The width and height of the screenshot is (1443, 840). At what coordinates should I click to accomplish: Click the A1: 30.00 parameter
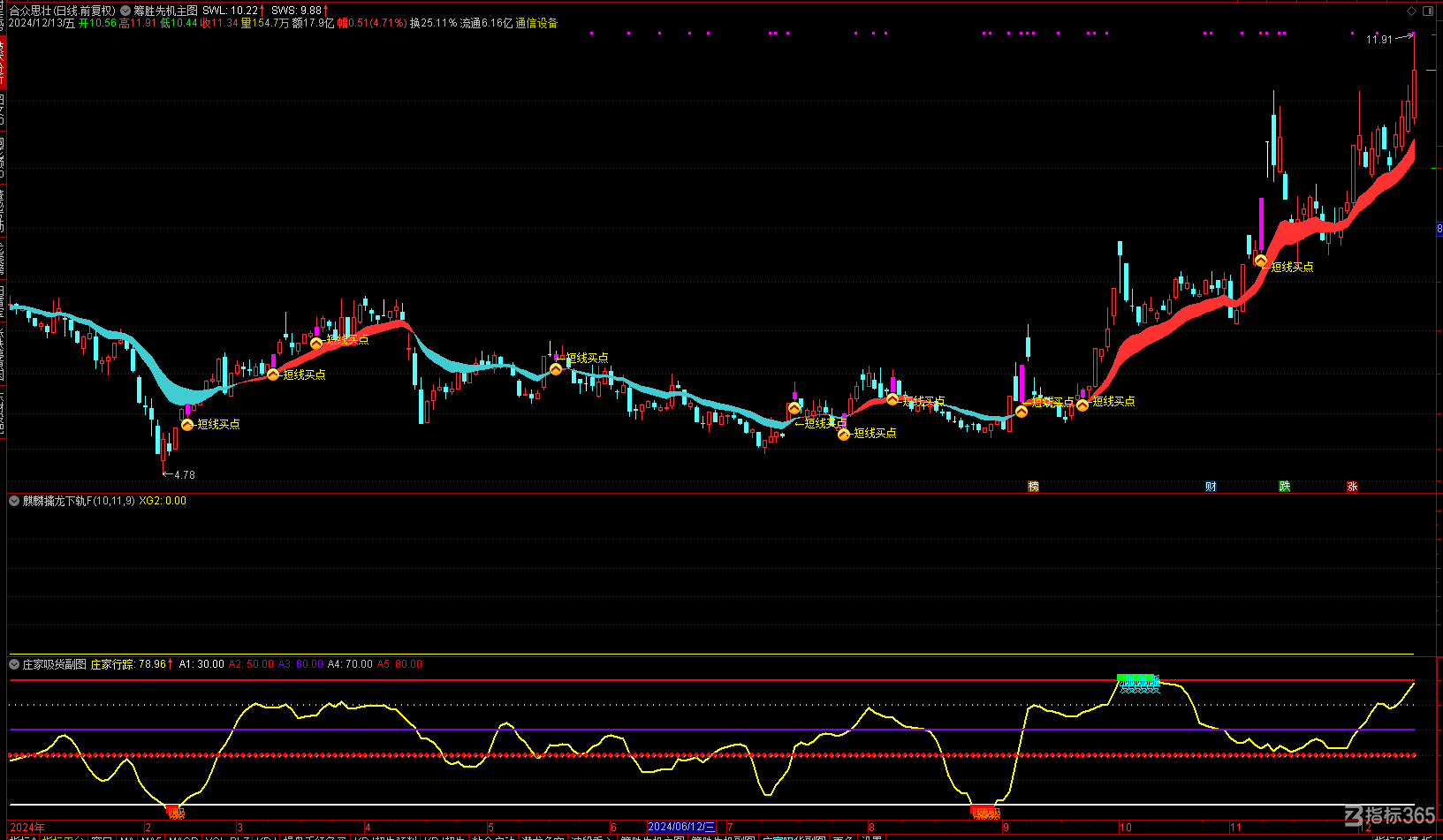pos(201,664)
